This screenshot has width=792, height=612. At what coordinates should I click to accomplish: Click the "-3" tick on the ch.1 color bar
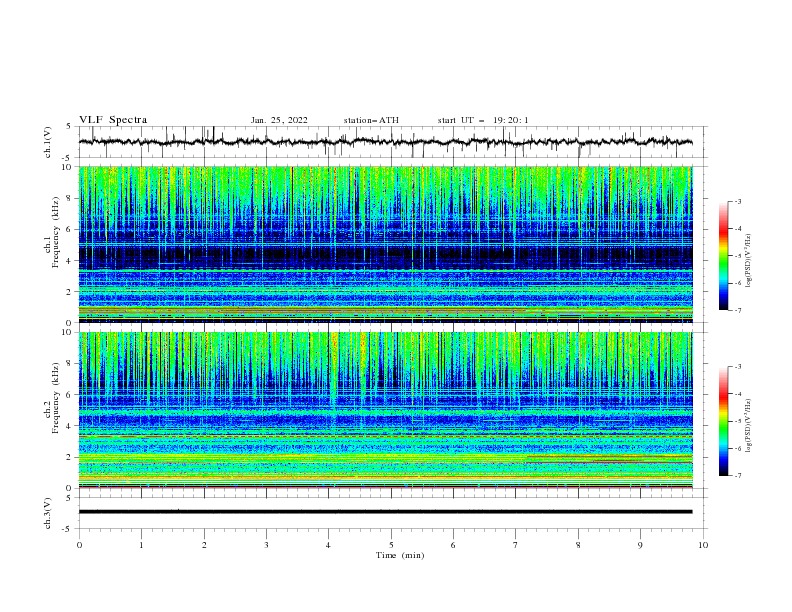pyautogui.click(x=738, y=201)
